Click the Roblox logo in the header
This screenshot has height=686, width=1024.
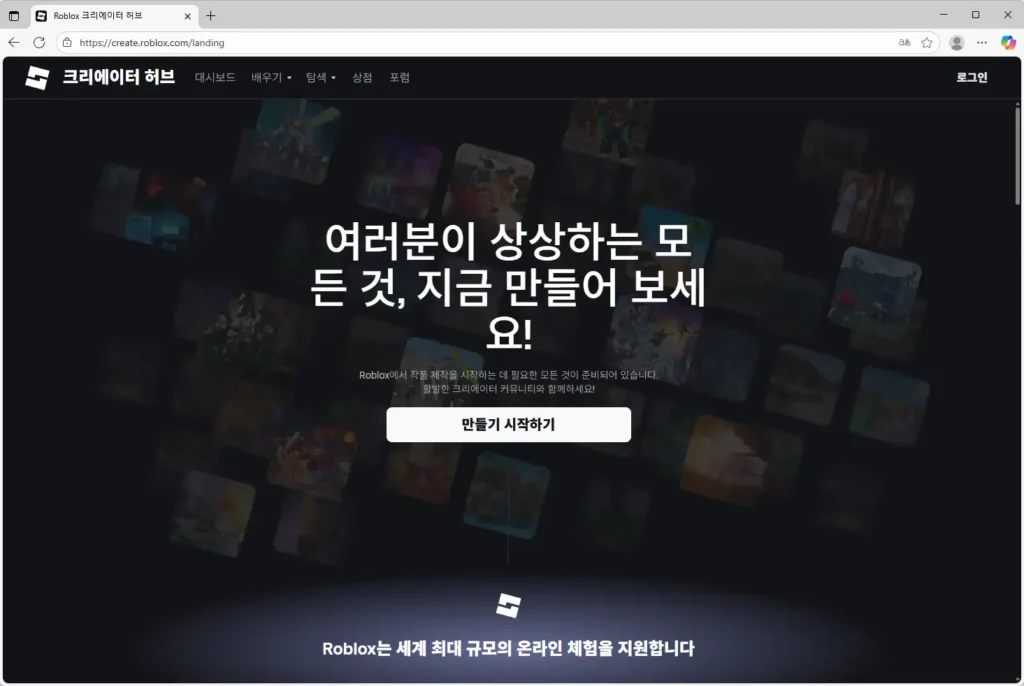(x=37, y=78)
